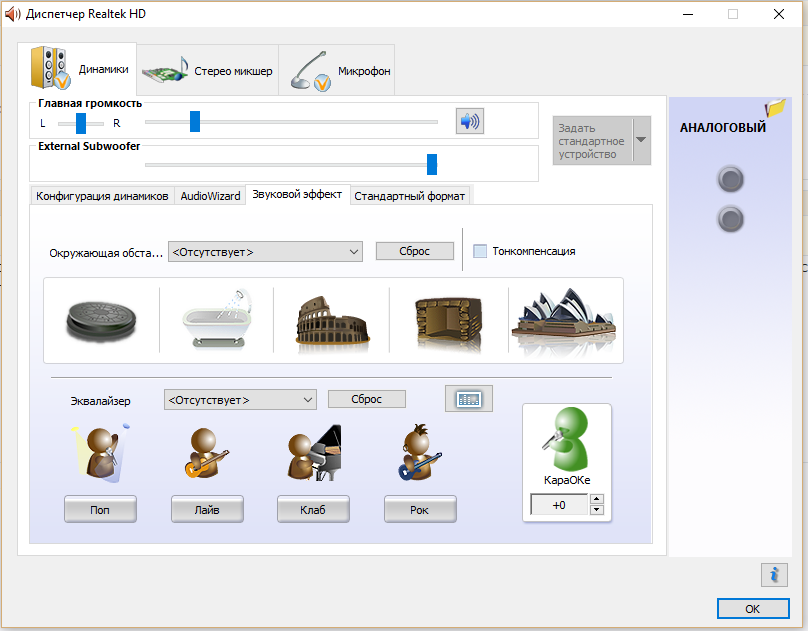Apply the Клаб equalizer preset button
The height and width of the screenshot is (631, 808).
pyautogui.click(x=313, y=509)
